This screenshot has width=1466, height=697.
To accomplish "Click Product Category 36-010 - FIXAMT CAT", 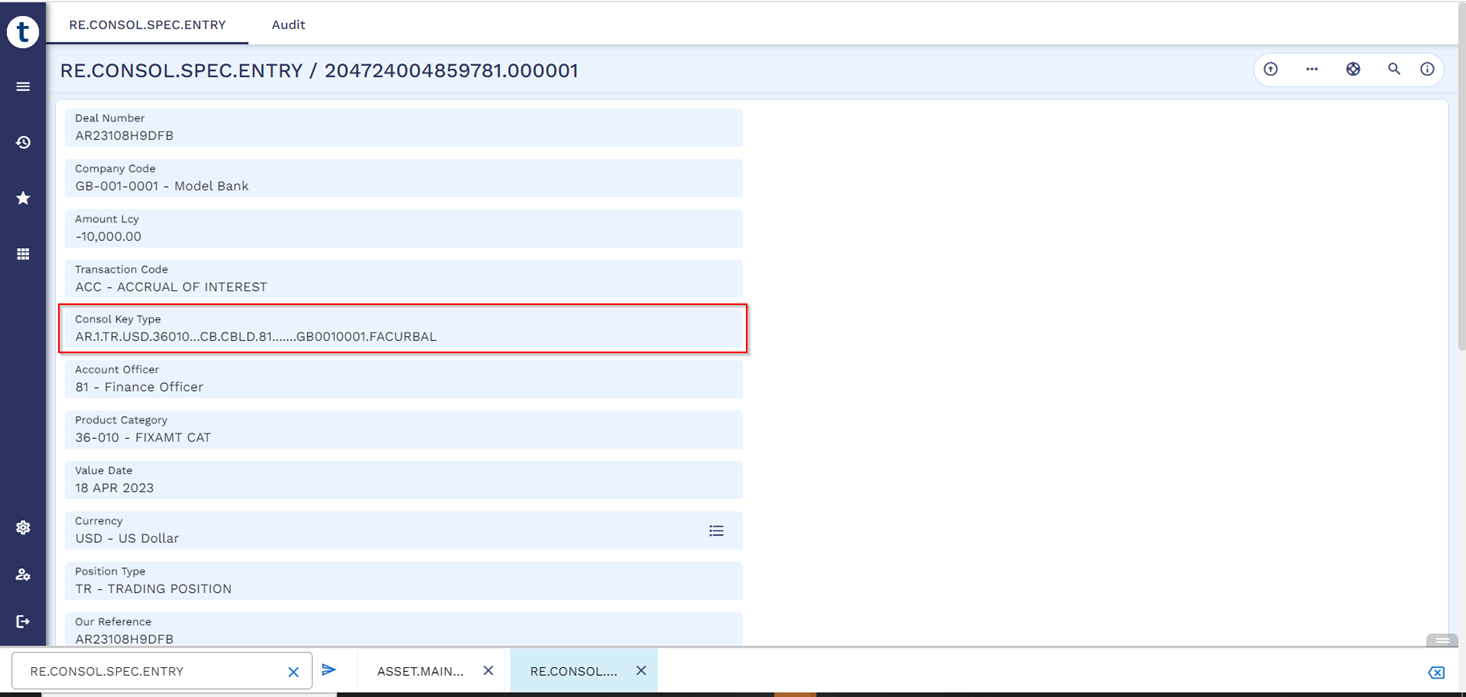I will click(143, 437).
